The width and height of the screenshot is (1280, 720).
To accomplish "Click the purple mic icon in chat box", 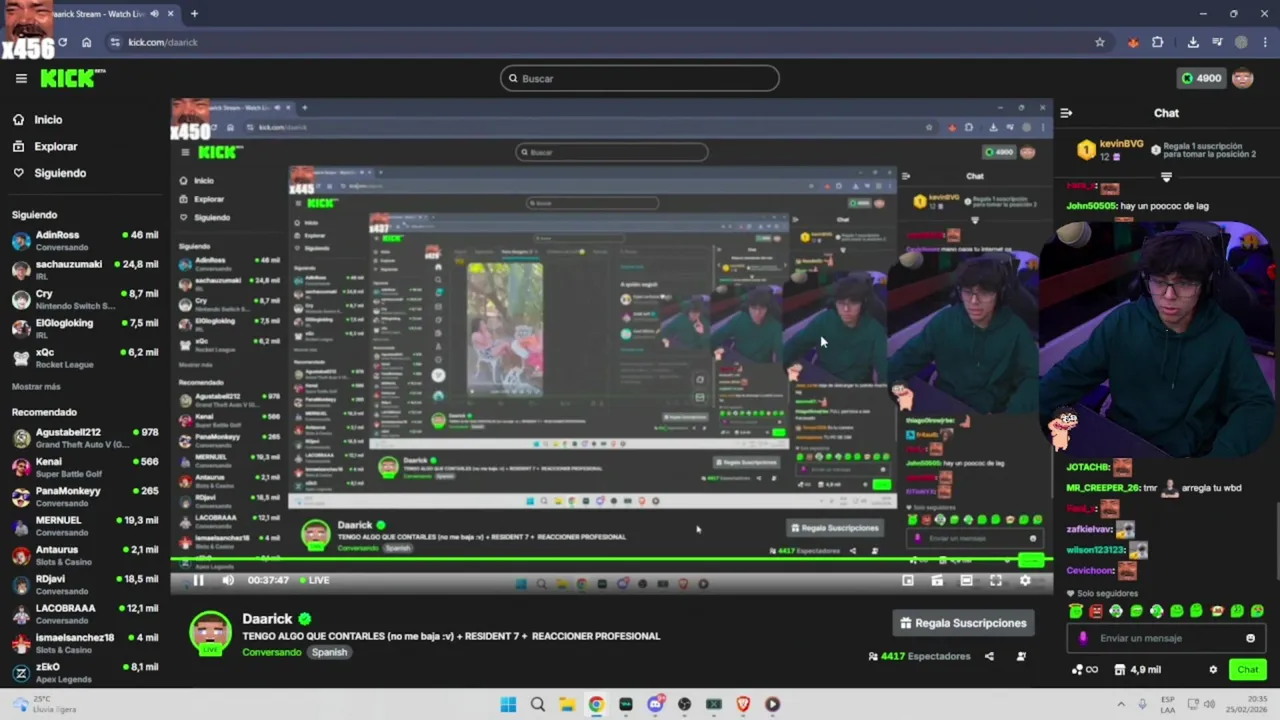I will (1083, 638).
